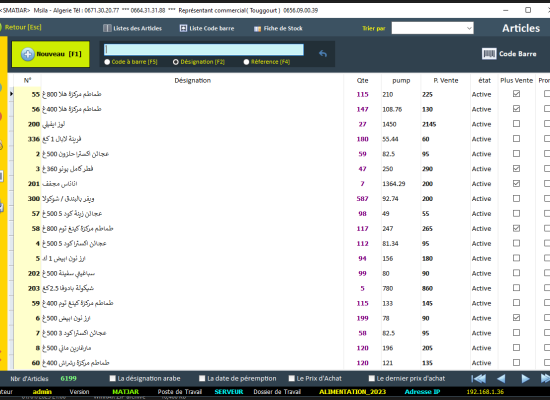
Task: Enable Le dernier prix d'achat checkbox
Action: tap(372, 378)
